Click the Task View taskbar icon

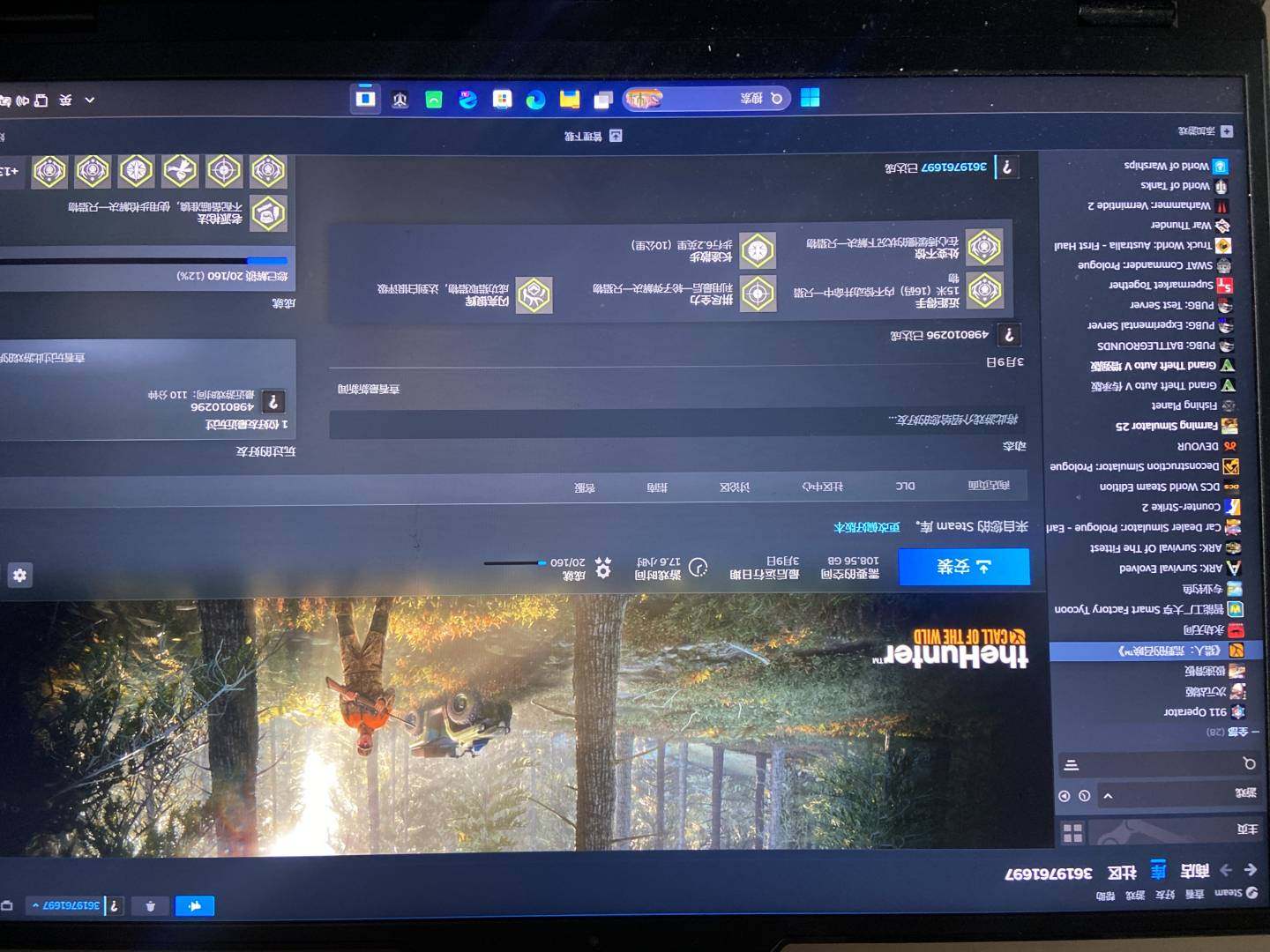[x=603, y=100]
